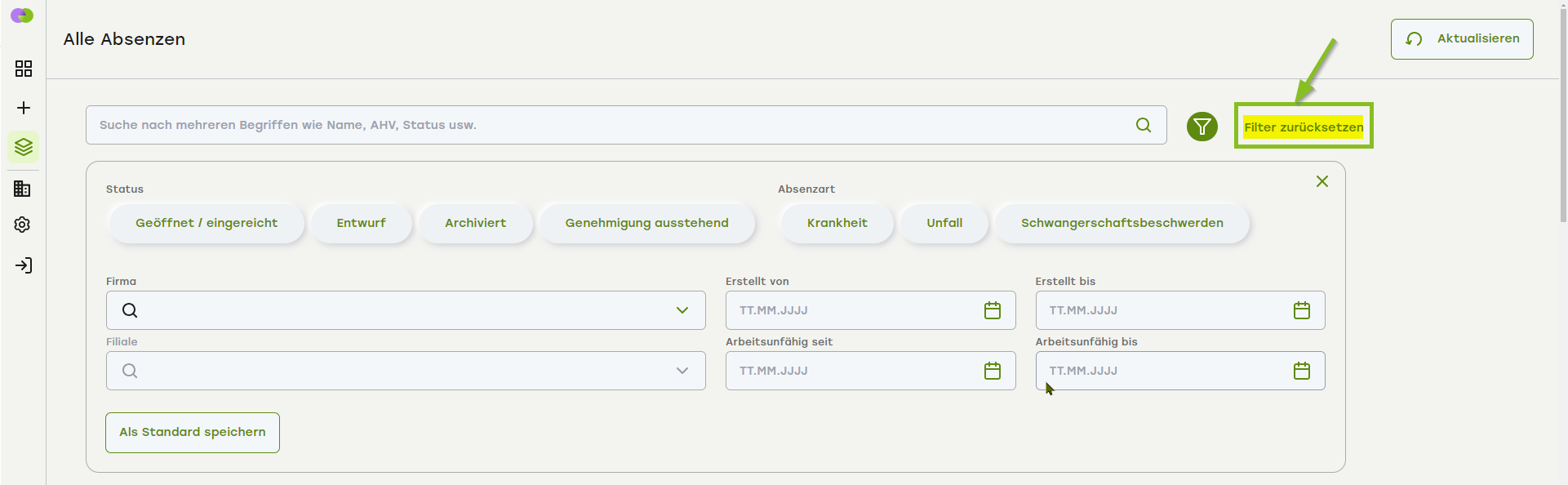Toggle the Entwurf status filter chip
Image resolution: width=1568 pixels, height=485 pixels.
[x=361, y=223]
